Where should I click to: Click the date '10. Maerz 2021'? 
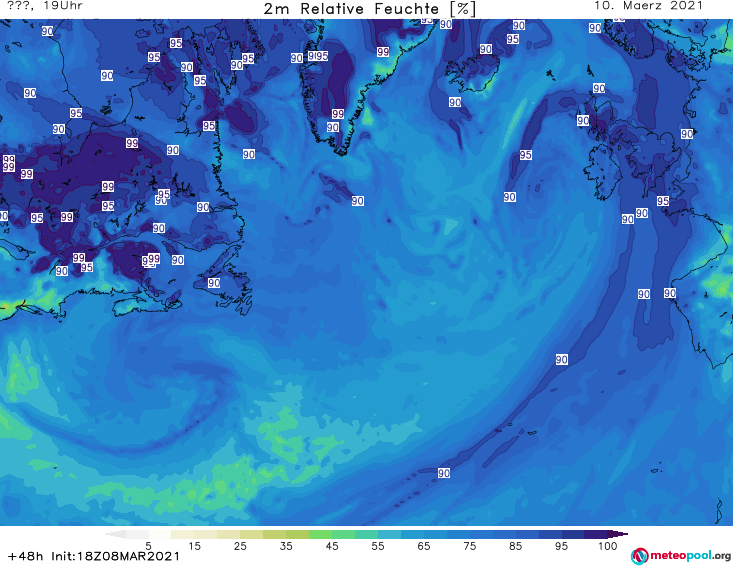pos(648,6)
